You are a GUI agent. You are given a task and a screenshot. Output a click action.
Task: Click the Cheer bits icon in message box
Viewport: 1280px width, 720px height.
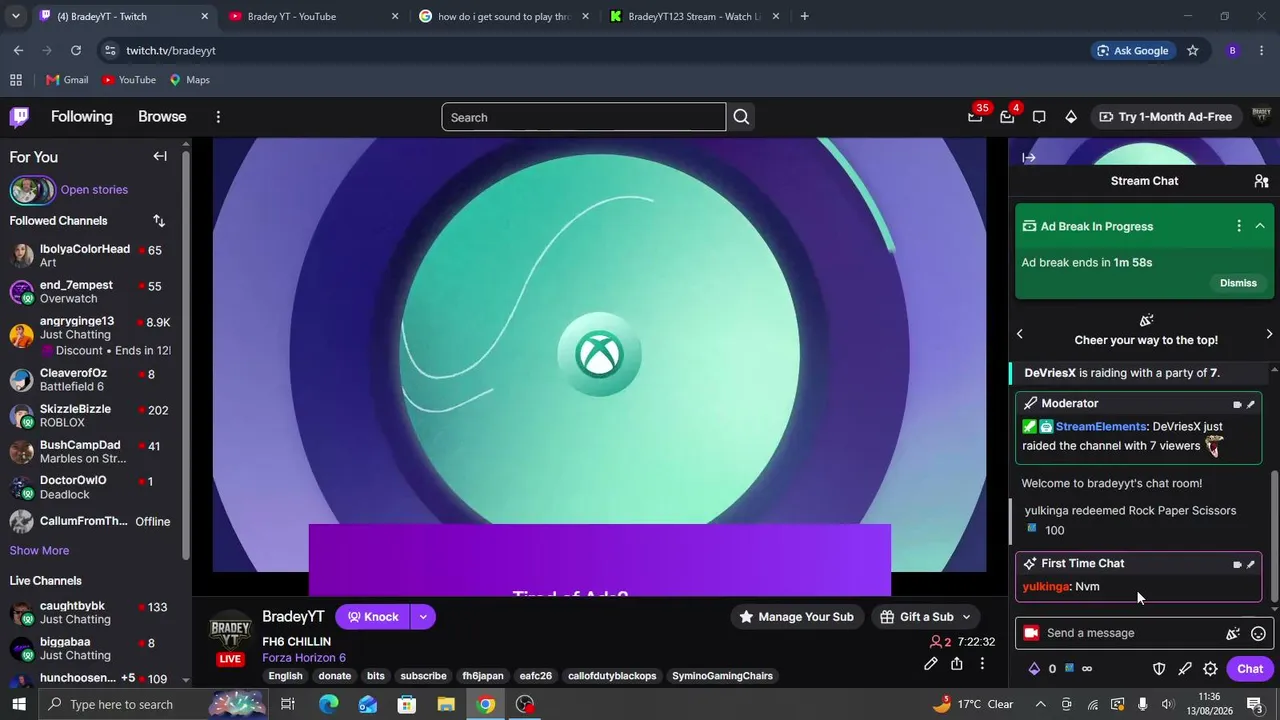click(x=1233, y=633)
